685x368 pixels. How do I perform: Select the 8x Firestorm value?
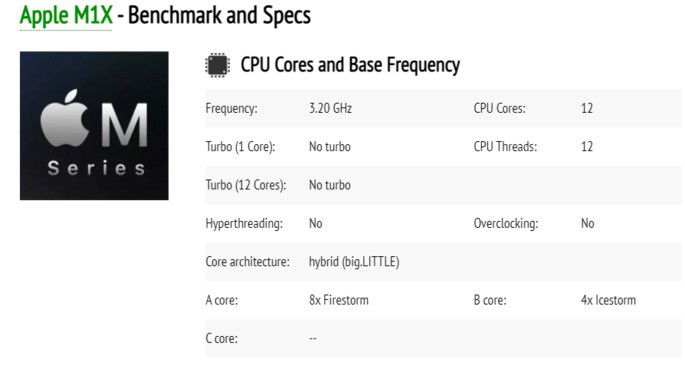tap(339, 300)
